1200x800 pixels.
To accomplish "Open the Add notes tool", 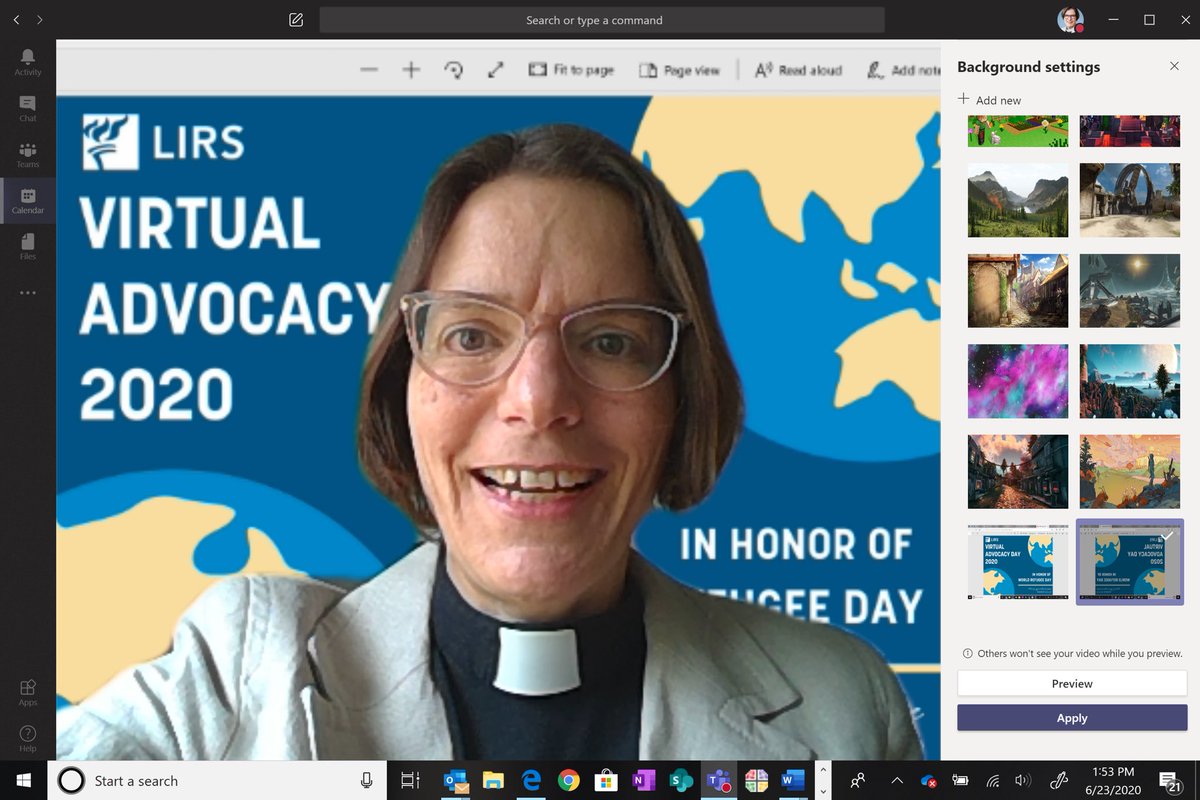I will (905, 70).
